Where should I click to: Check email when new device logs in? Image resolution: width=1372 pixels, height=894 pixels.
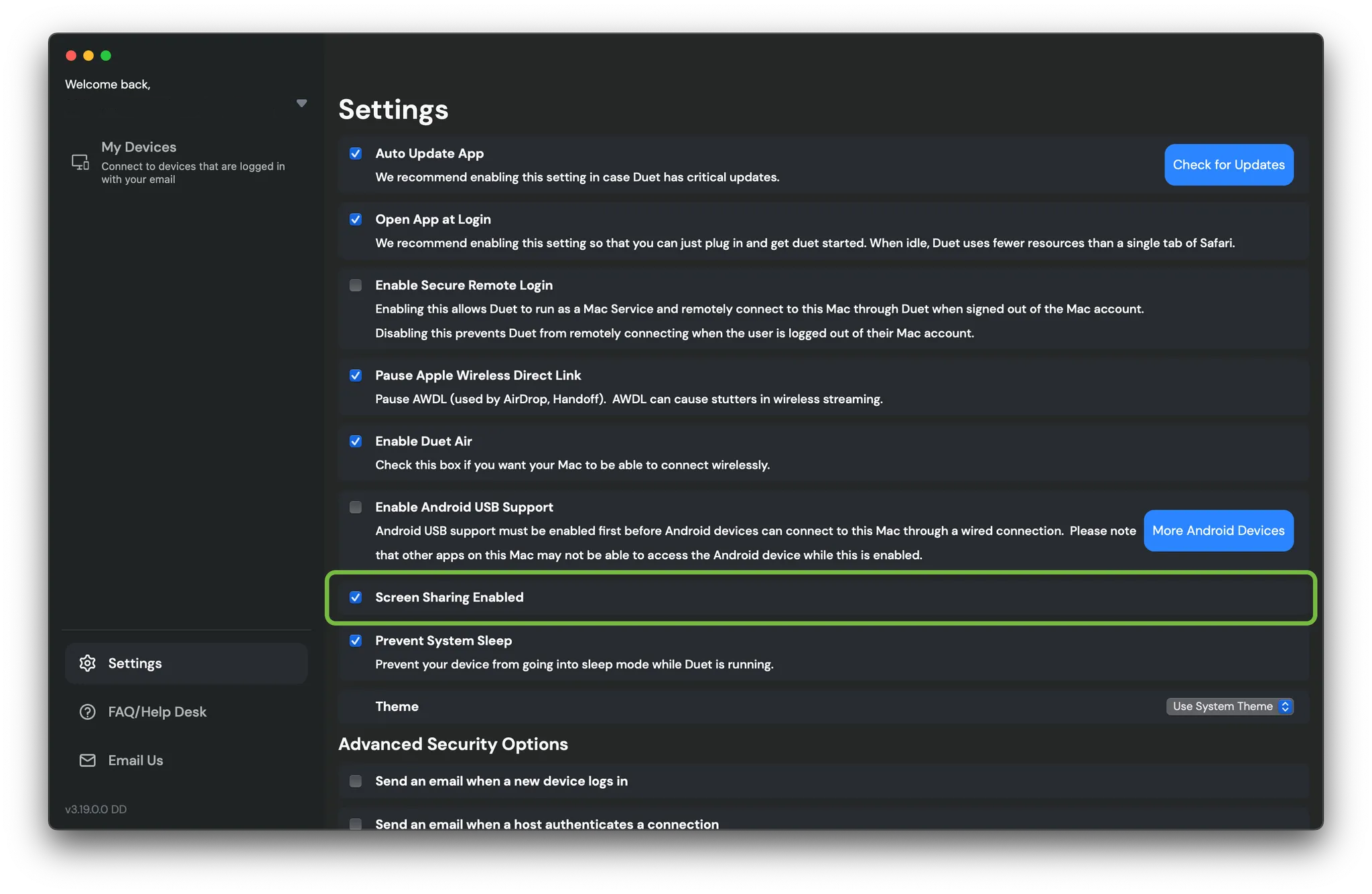[356, 781]
